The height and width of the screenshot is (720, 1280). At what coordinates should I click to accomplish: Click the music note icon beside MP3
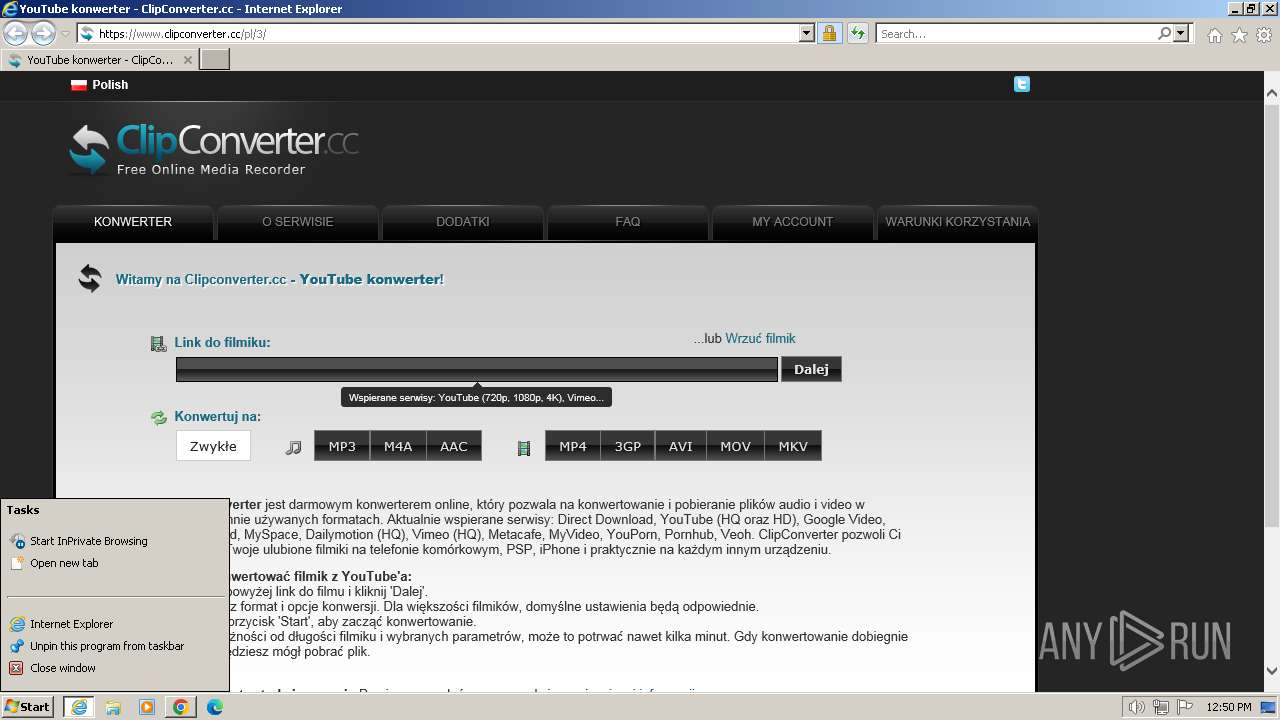[293, 448]
